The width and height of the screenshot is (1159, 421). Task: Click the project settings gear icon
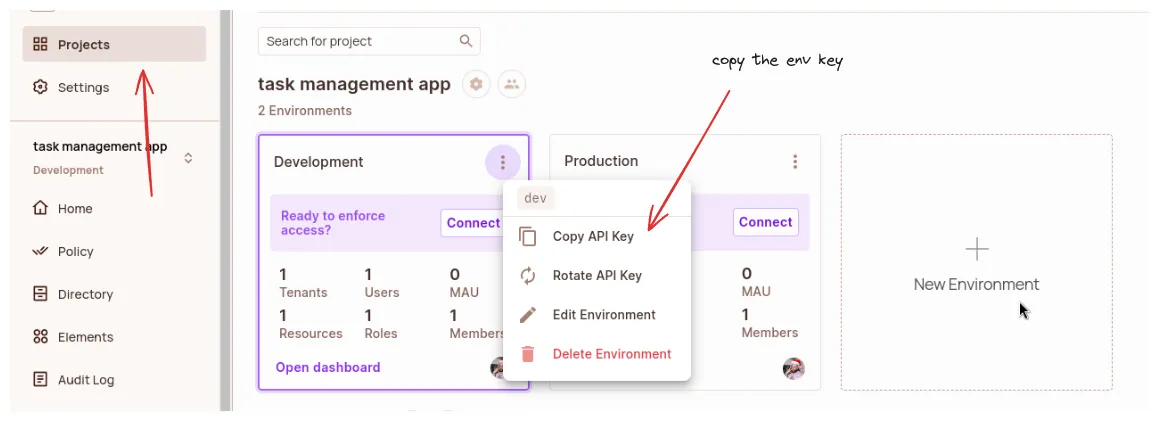476,85
